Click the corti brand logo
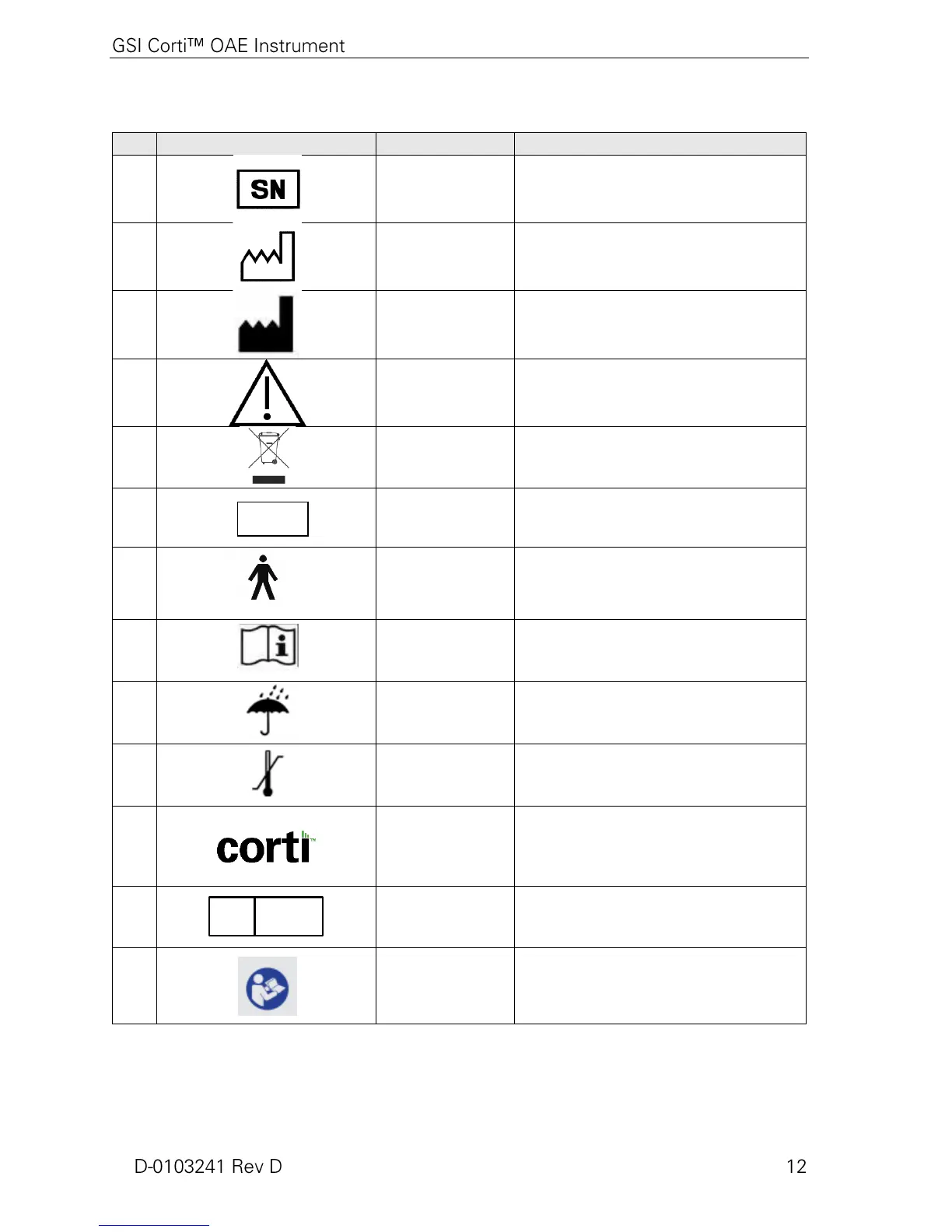Screen dimensions: 952x1232 266,846
